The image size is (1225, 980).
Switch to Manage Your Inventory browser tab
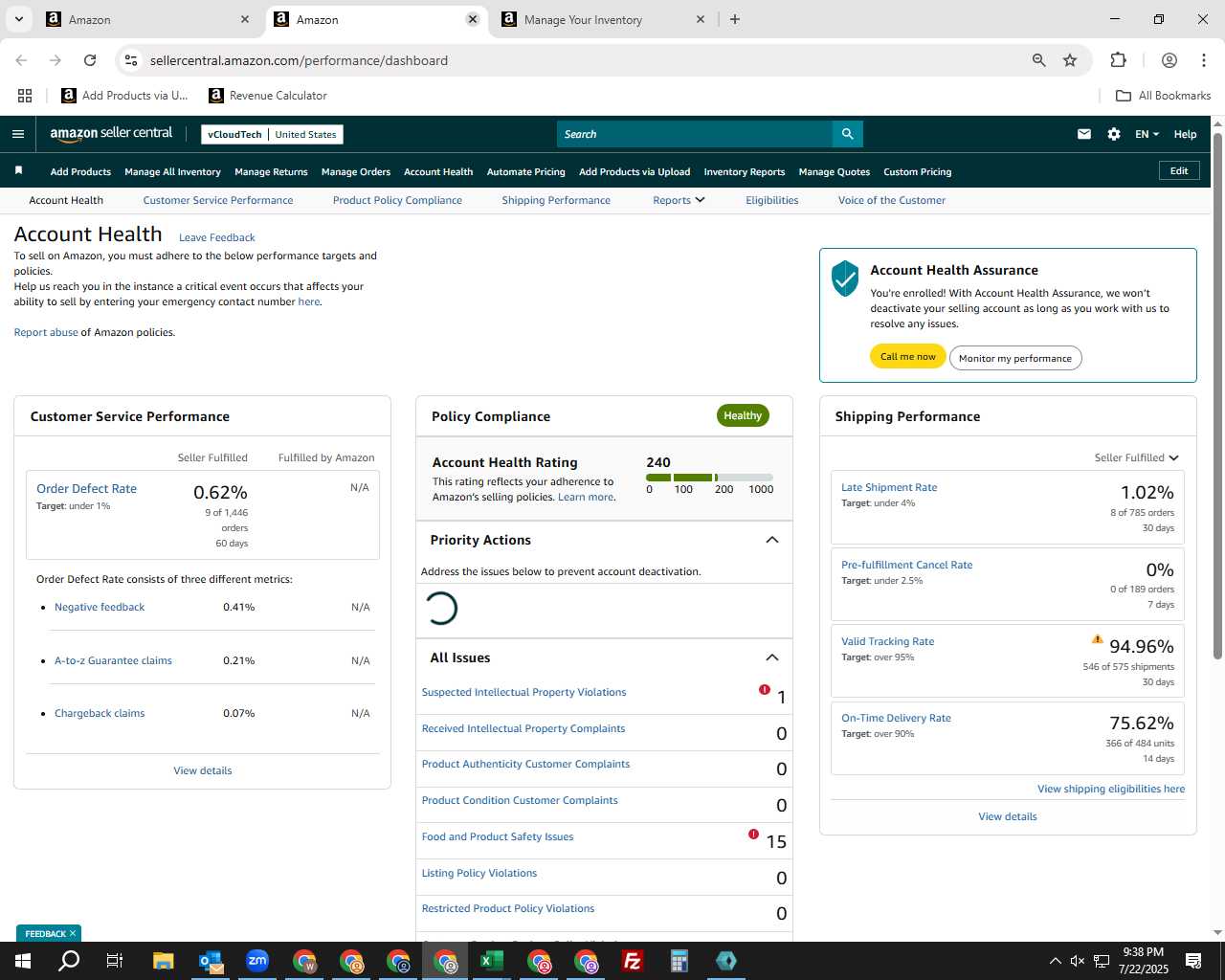click(603, 19)
